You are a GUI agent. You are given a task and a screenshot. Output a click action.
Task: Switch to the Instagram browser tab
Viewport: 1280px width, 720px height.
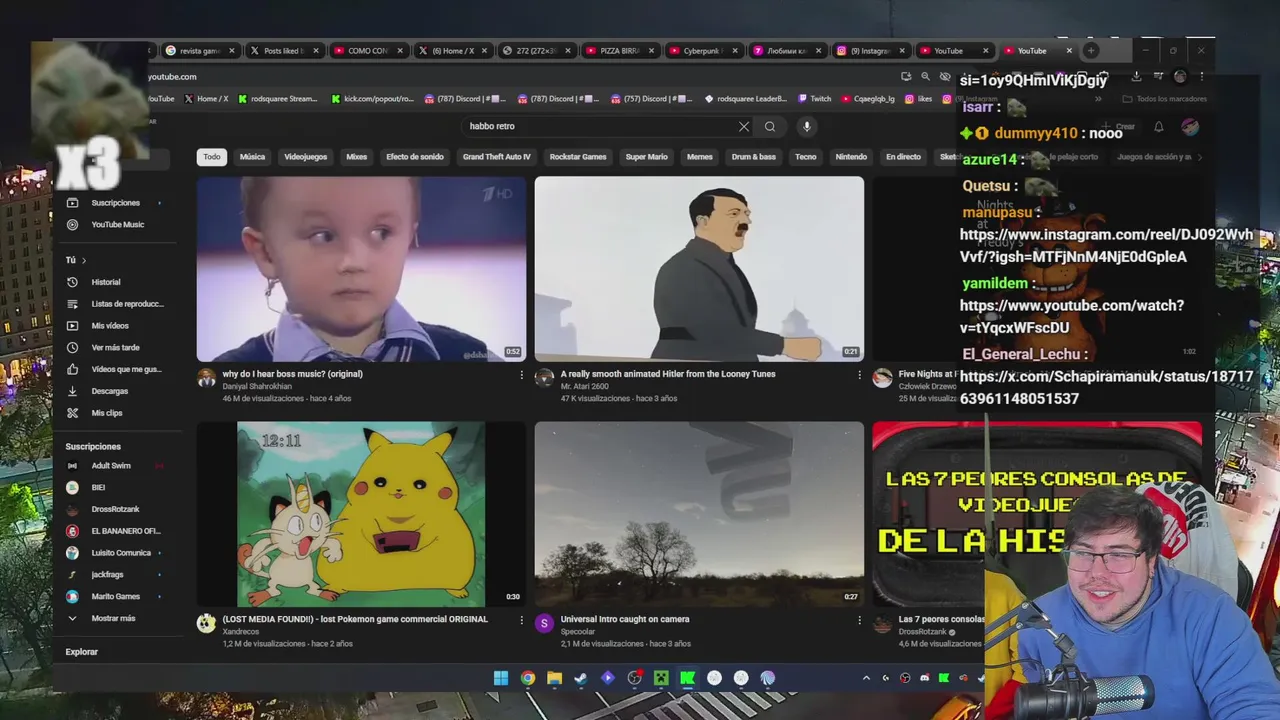coord(870,51)
